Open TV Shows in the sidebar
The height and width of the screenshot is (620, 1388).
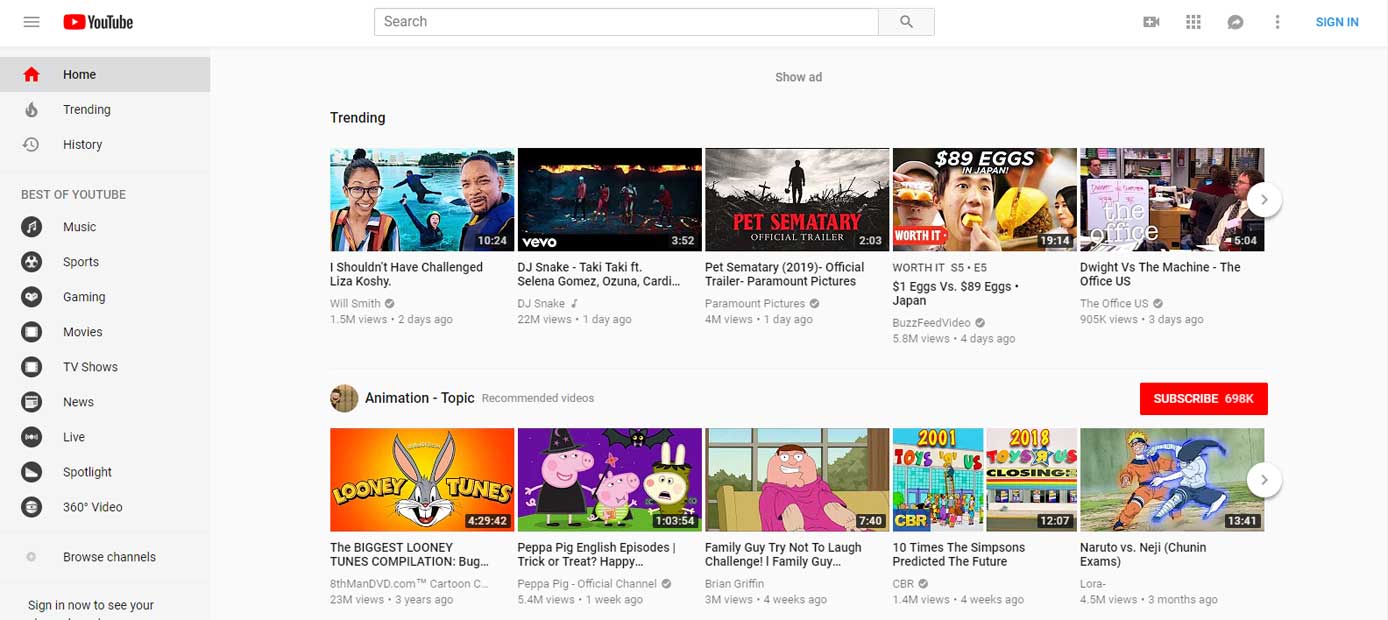[x=105, y=367]
